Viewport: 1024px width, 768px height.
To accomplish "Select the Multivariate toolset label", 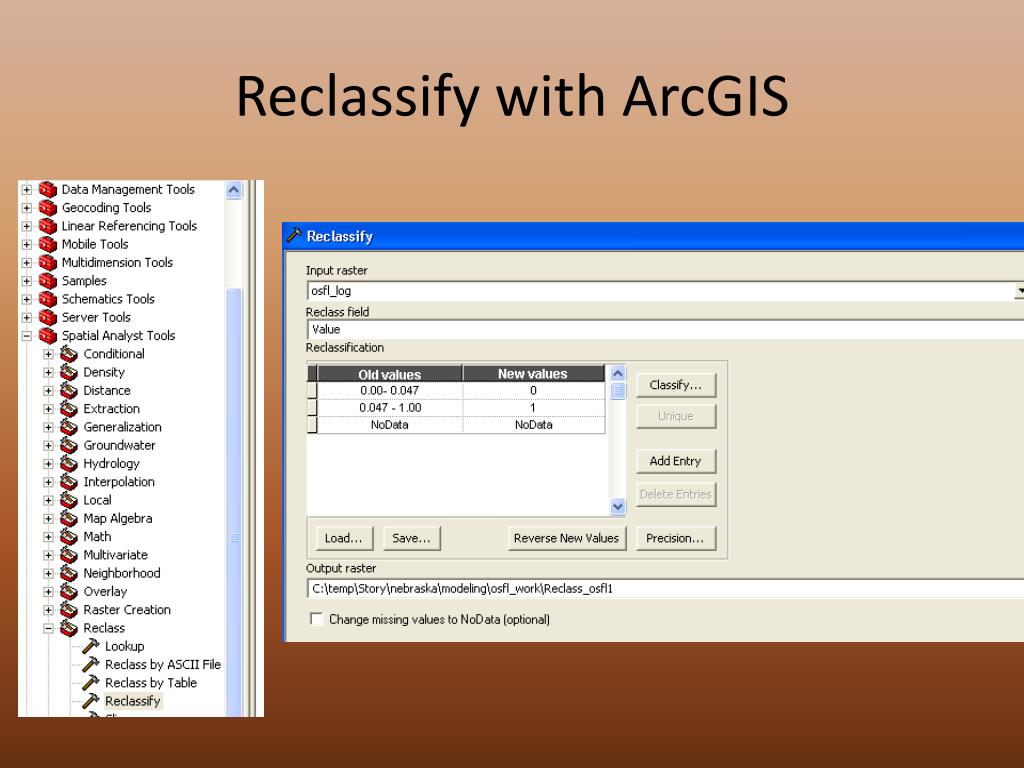I will 116,555.
